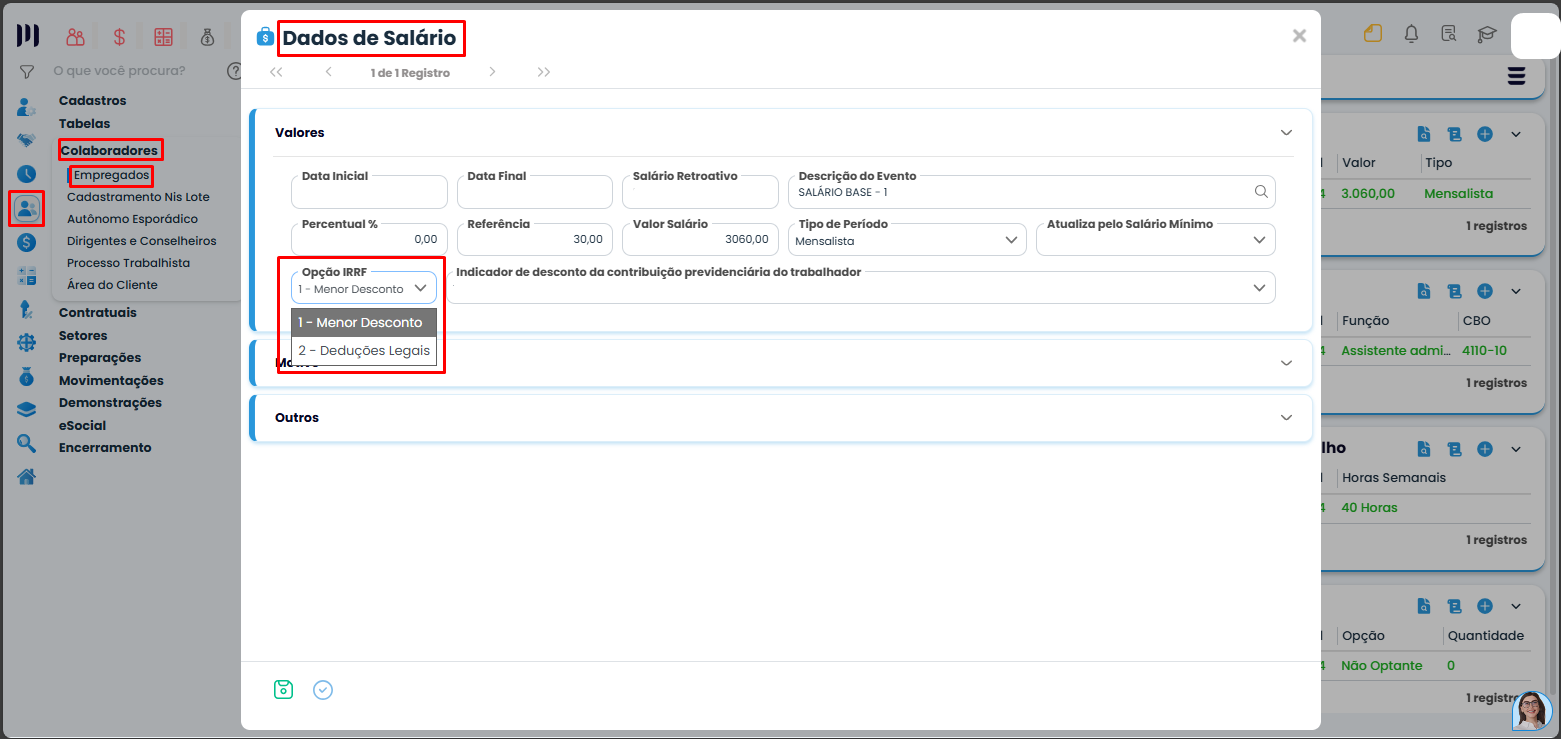Open the home icon in the left sidebar

pos(27,477)
